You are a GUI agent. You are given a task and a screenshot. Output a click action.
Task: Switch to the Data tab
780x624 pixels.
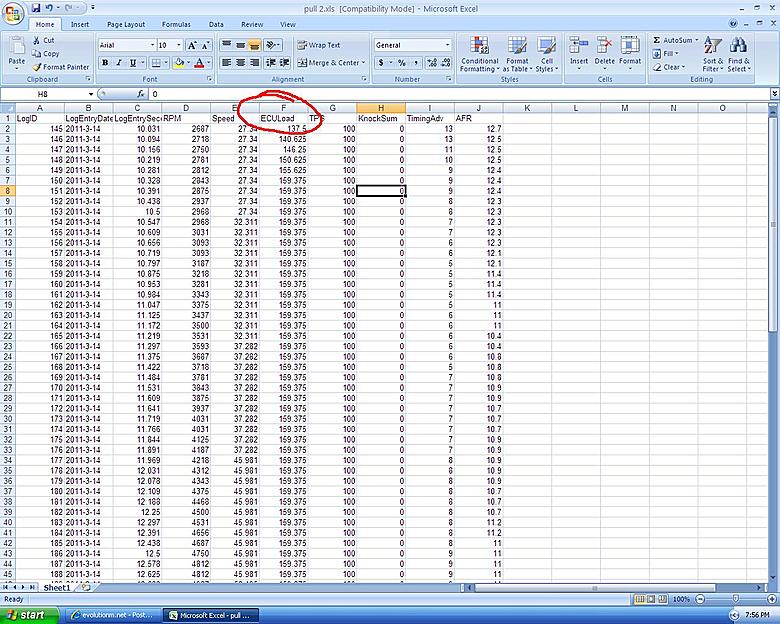[x=216, y=24]
